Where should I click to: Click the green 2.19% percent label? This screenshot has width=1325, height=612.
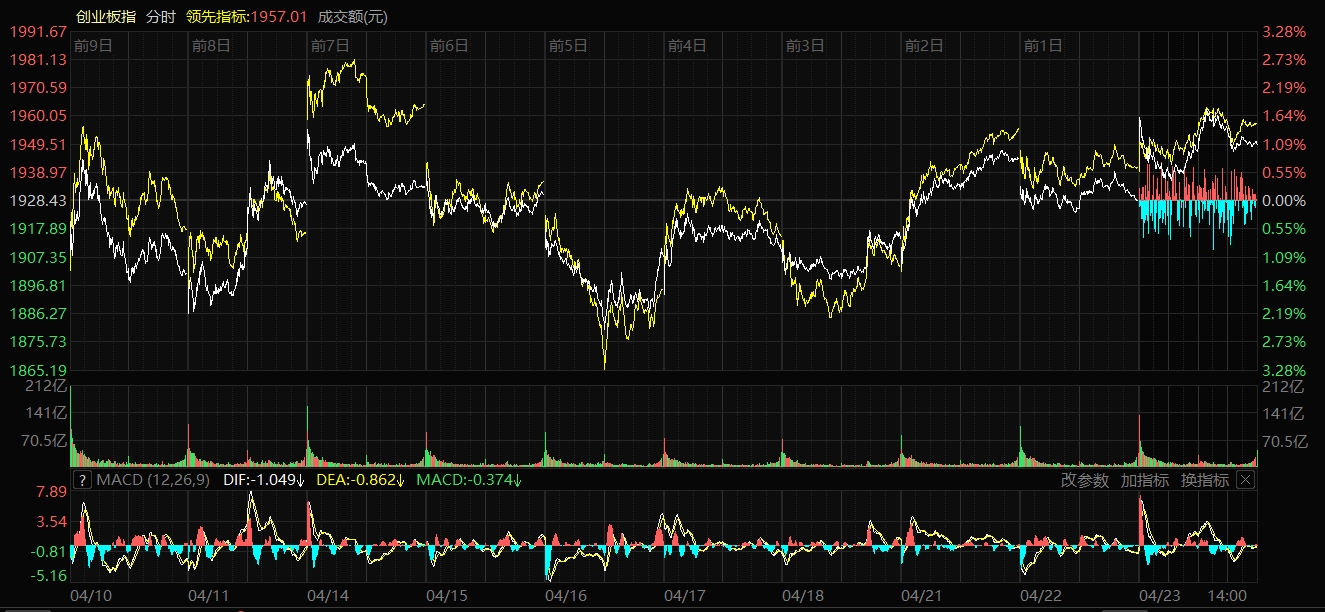click(x=1285, y=313)
